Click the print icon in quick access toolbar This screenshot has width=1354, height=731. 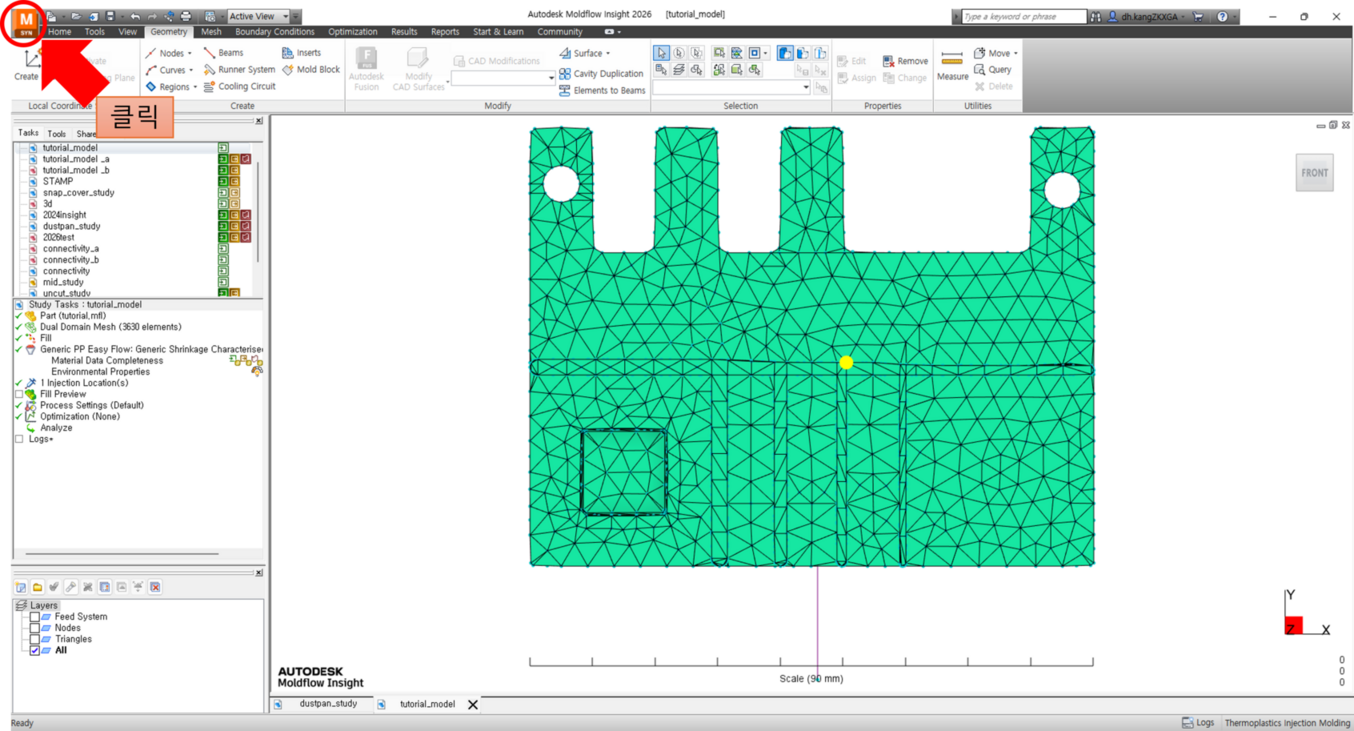point(185,17)
